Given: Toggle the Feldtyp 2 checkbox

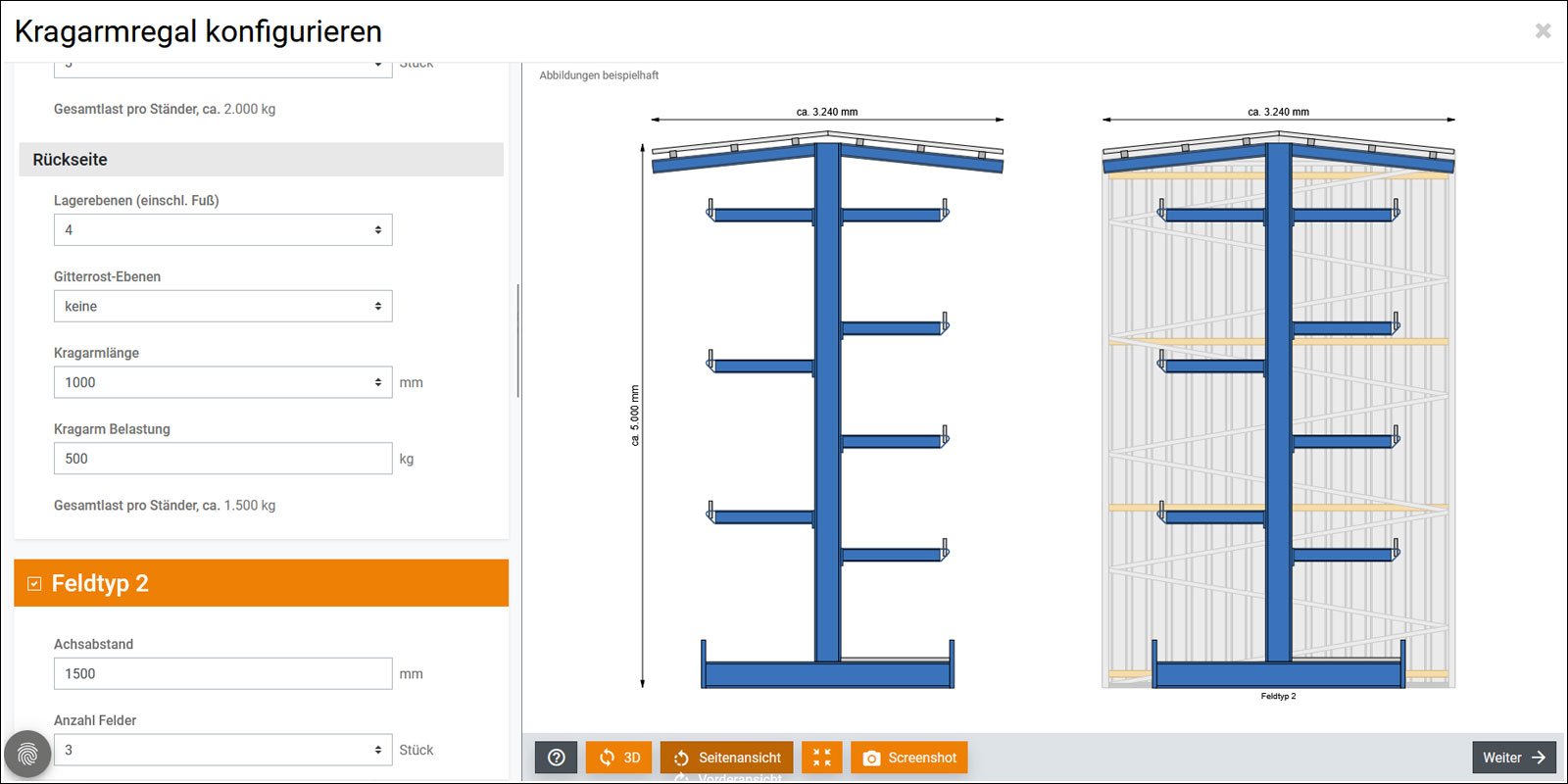Looking at the screenshot, I should tap(34, 584).
